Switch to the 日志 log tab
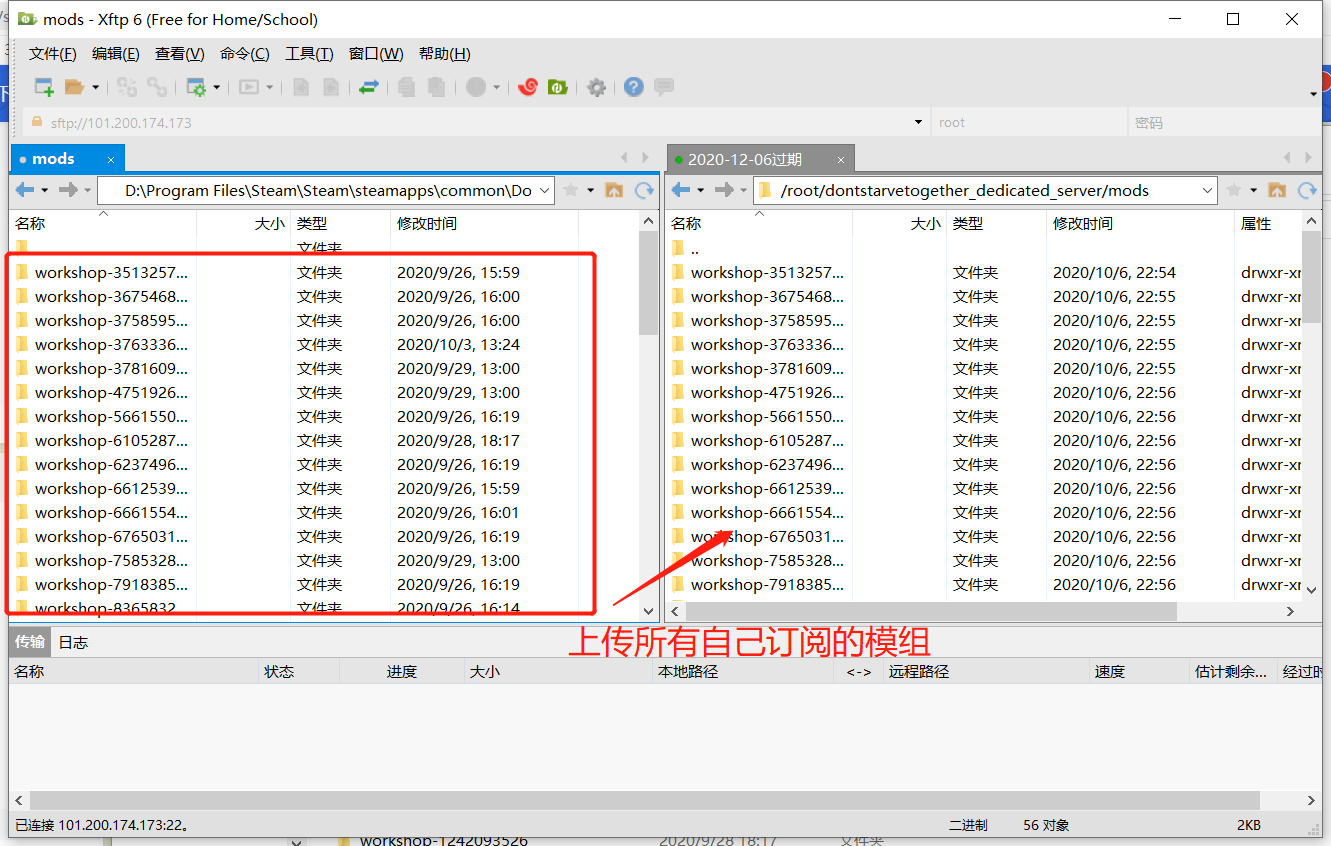The image size is (1331, 846). [73, 642]
